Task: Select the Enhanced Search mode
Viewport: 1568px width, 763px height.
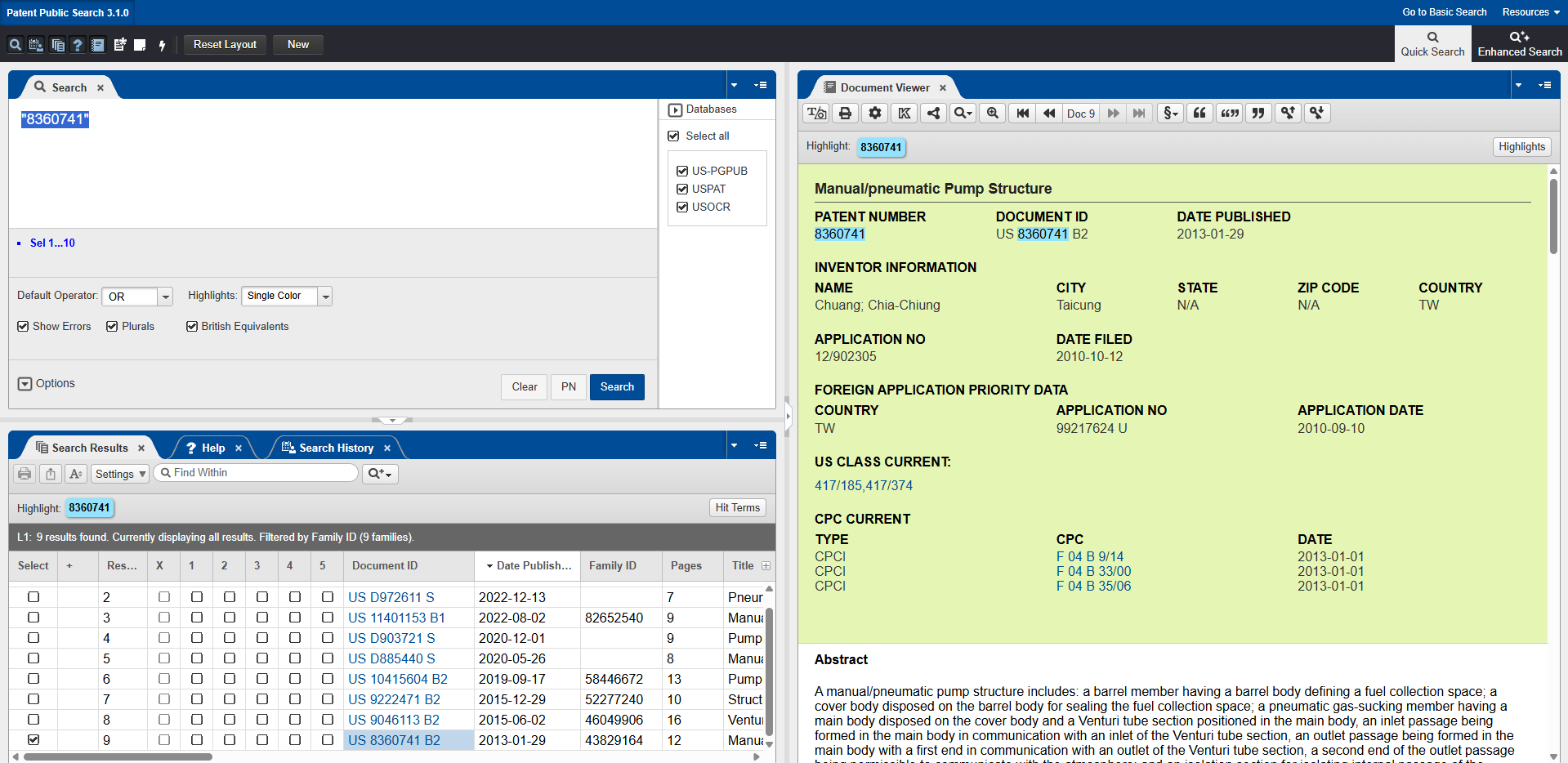Action: pyautogui.click(x=1520, y=44)
